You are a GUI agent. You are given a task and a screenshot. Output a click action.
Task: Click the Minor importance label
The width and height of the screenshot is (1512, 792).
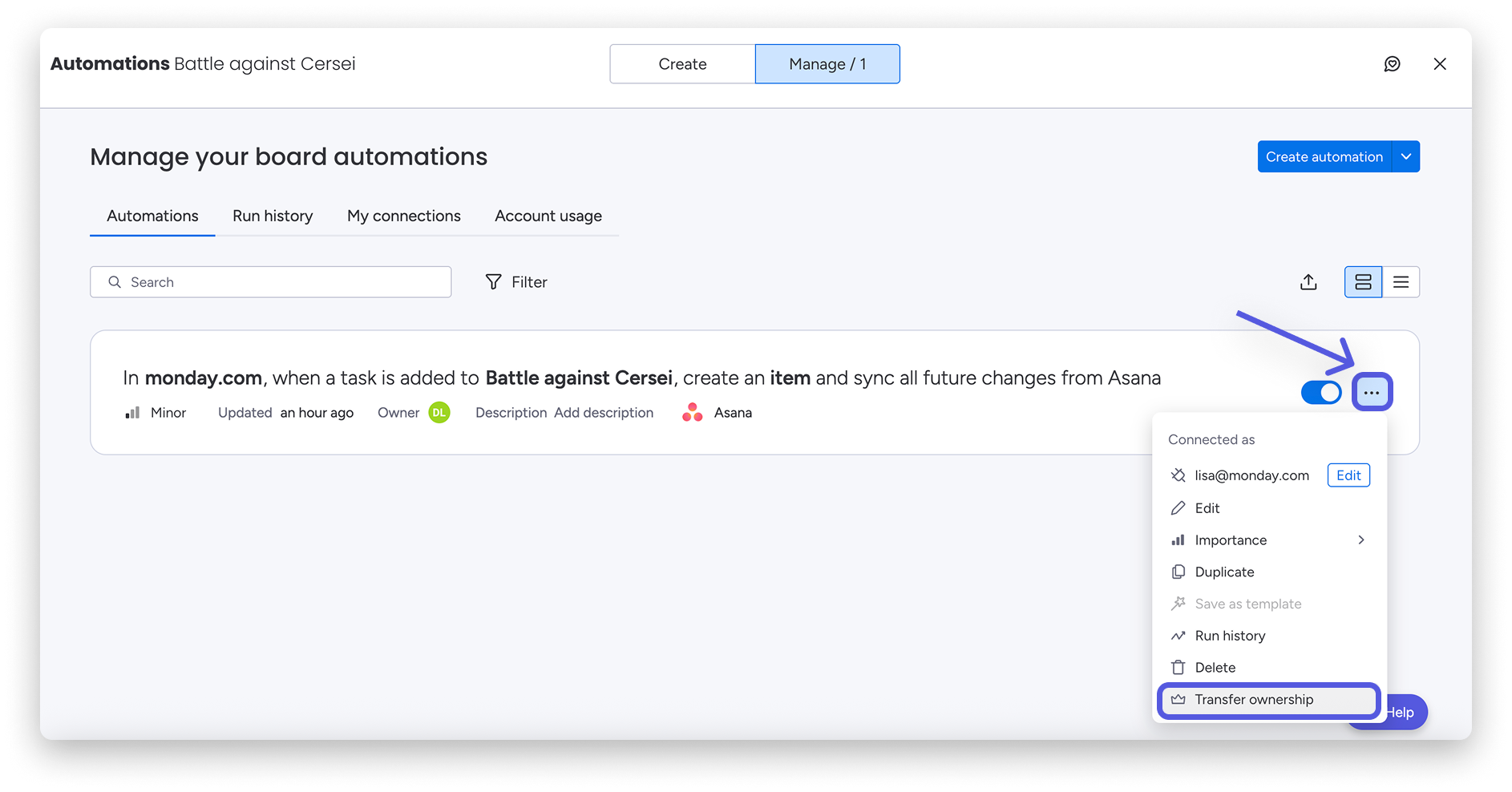(x=168, y=413)
